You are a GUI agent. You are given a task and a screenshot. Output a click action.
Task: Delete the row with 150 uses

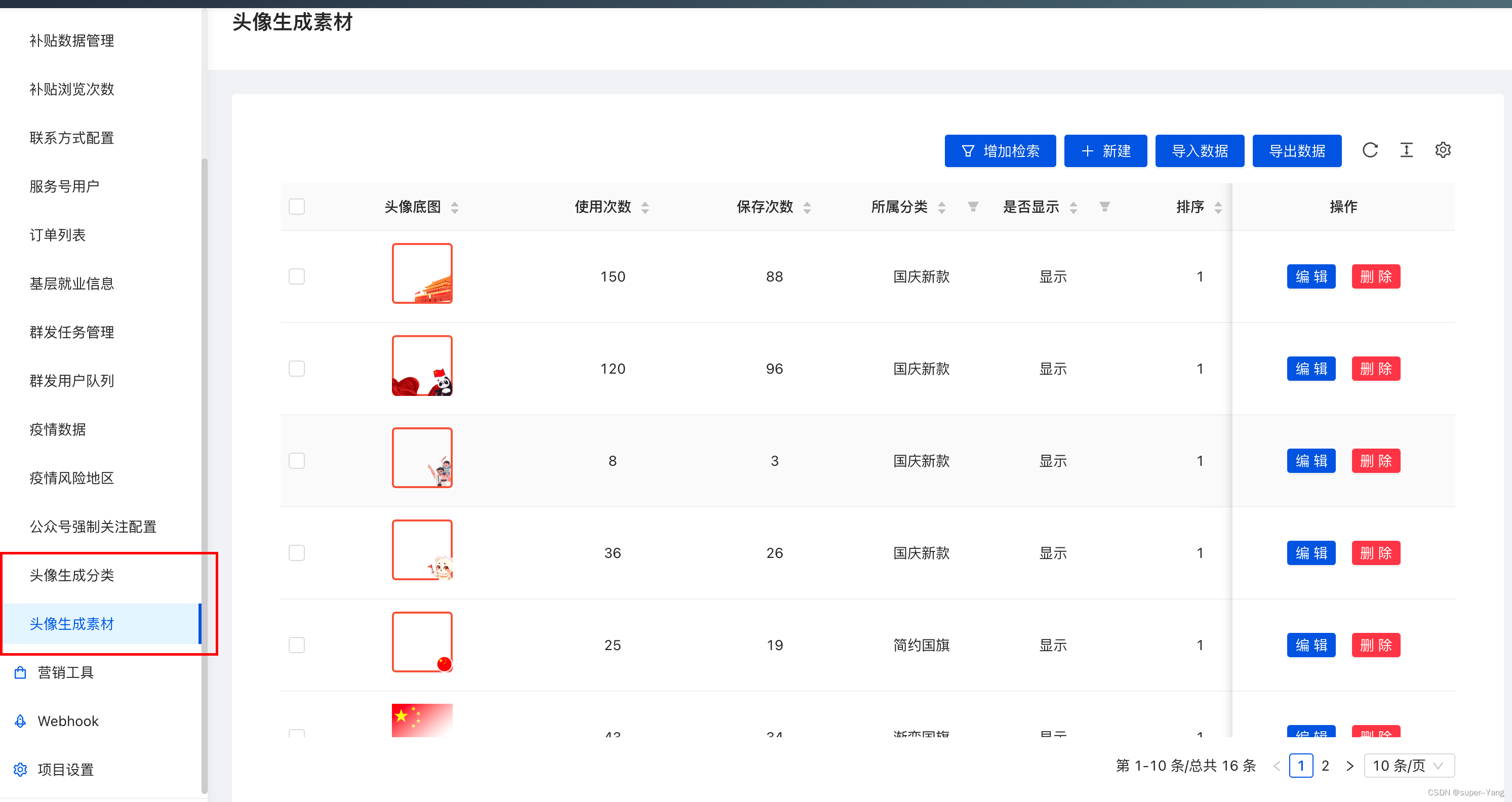point(1376,276)
